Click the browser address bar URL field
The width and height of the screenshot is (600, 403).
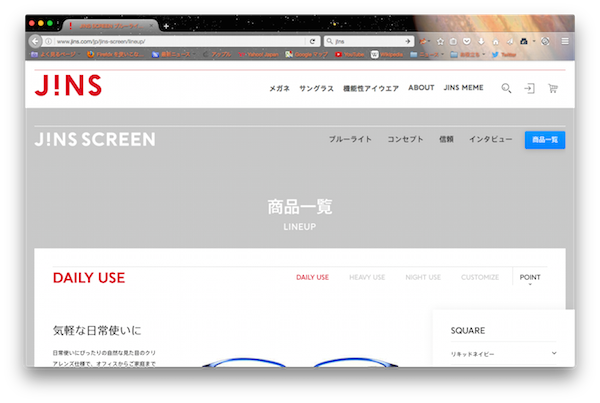click(x=180, y=41)
